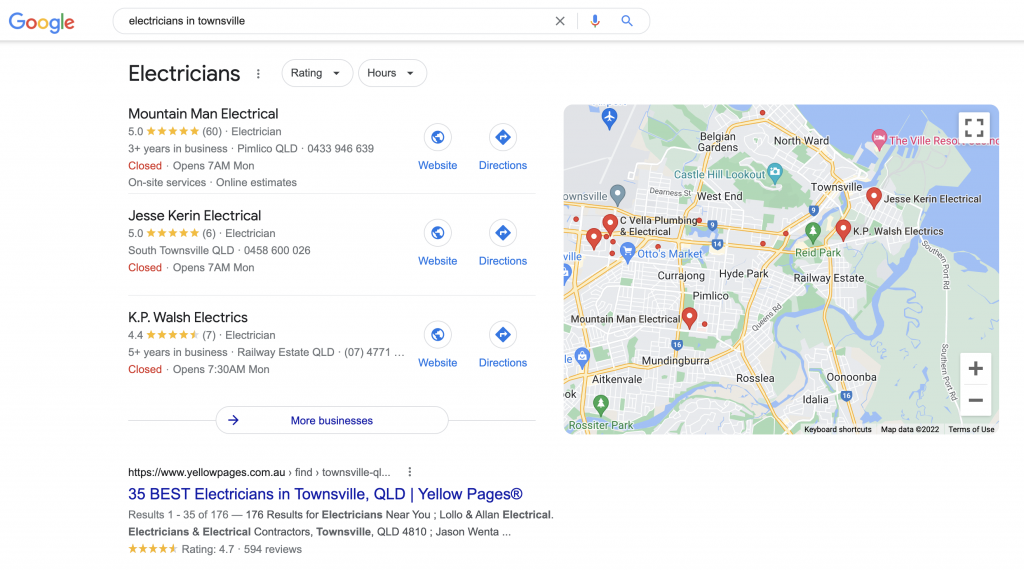Open Keyboard shortcuts on map
This screenshot has width=1024, height=572.
point(838,429)
